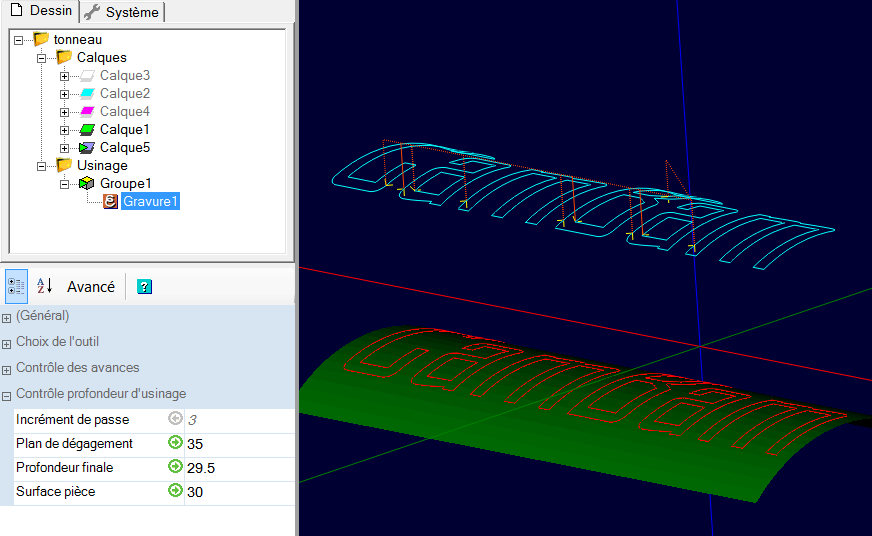Select the Calque4 layer label
The height and width of the screenshot is (536, 872).
point(125,111)
